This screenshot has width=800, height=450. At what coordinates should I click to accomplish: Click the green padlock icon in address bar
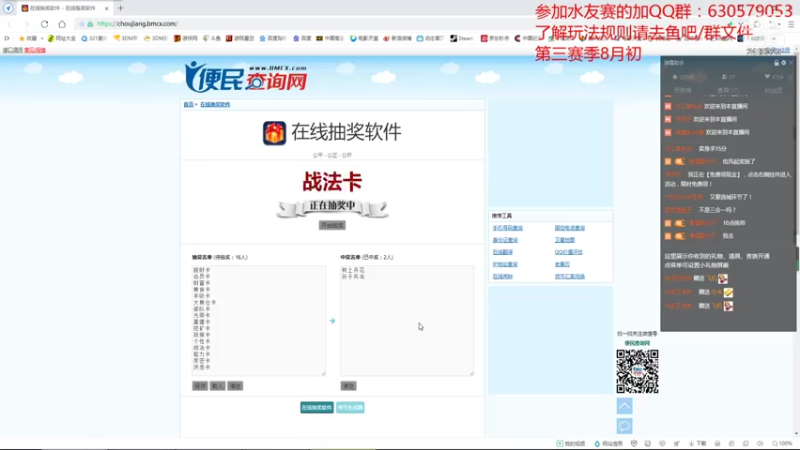pos(90,24)
